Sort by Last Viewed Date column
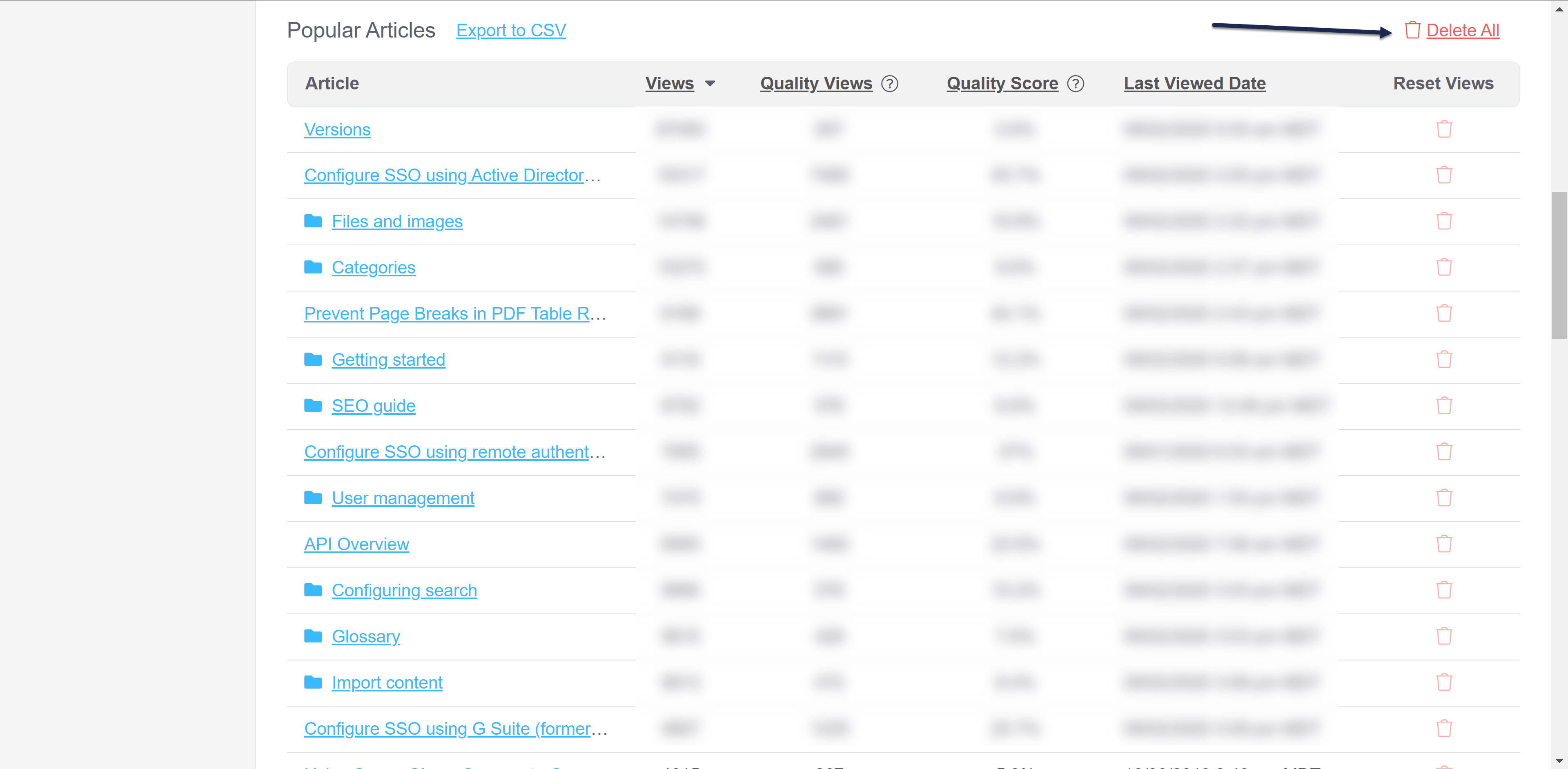The image size is (1568, 769). 1194,83
